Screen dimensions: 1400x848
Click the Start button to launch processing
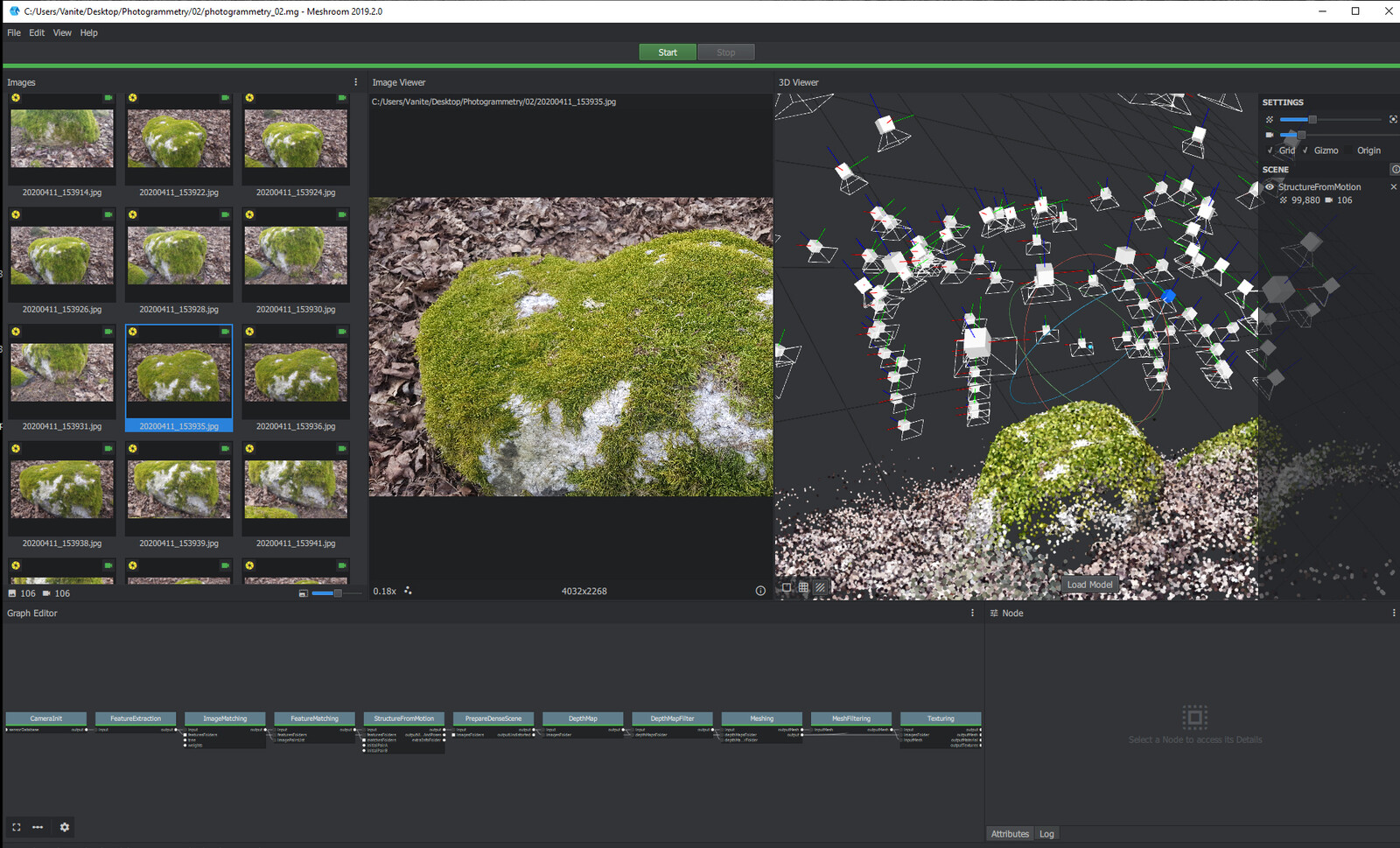coord(667,52)
